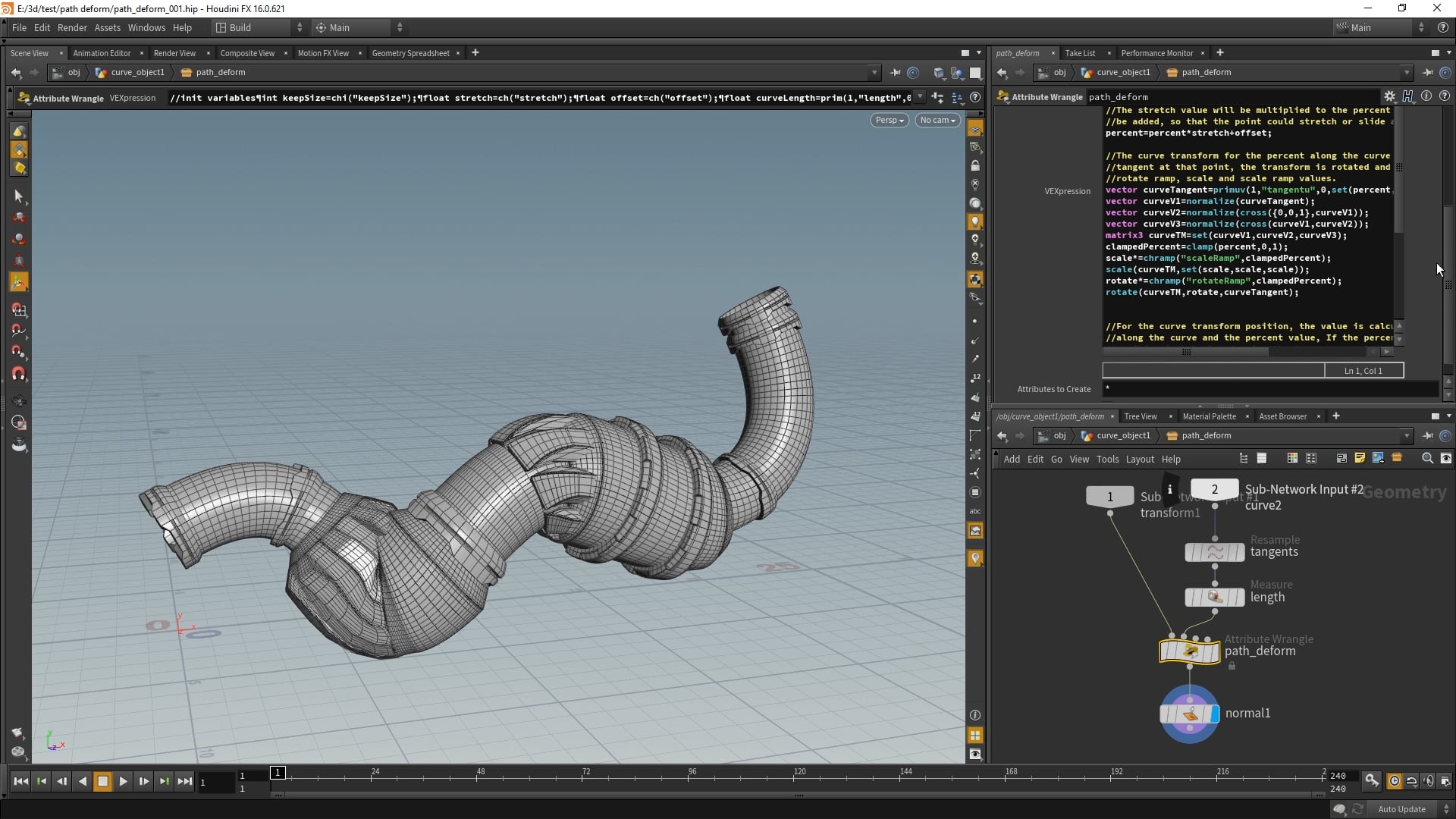Create a sticky note in network editor
The width and height of the screenshot is (1456, 819).
point(1360,458)
